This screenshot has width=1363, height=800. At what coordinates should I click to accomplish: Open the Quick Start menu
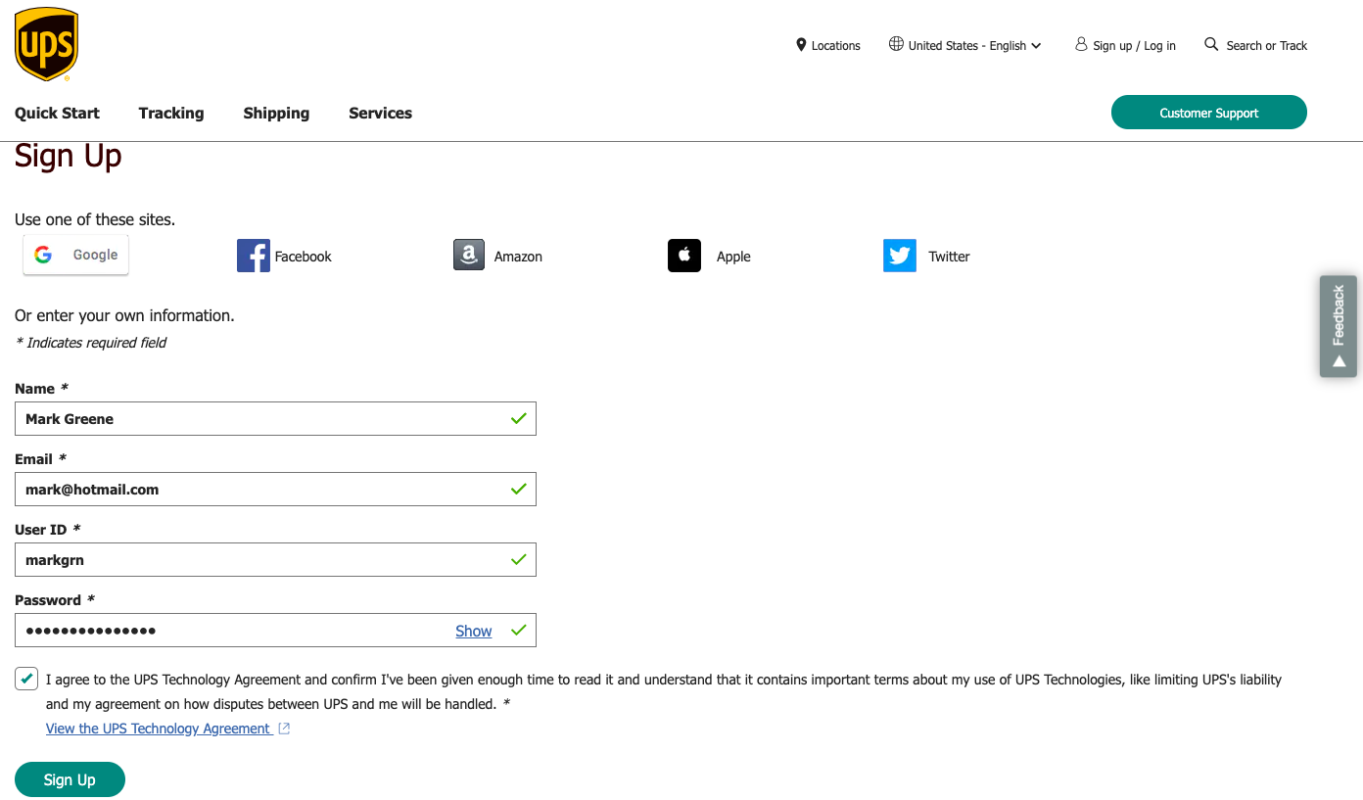click(x=57, y=113)
